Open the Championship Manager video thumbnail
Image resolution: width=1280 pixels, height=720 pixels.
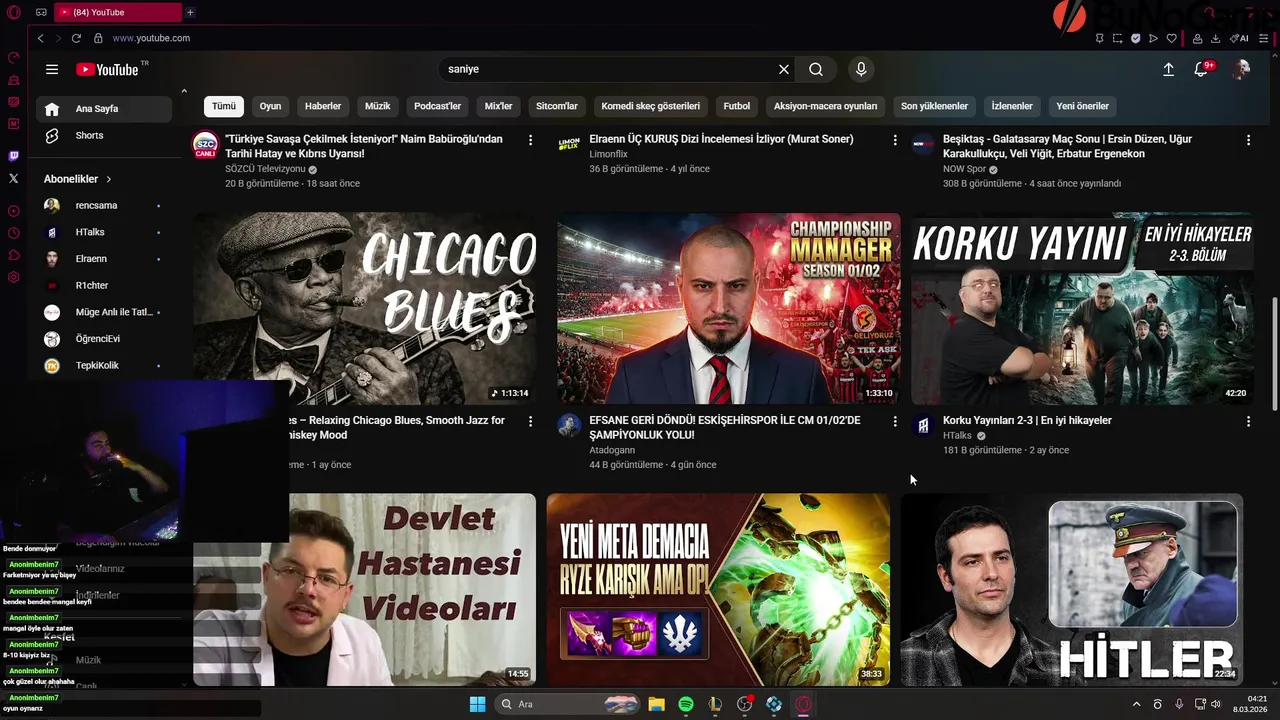click(x=729, y=308)
